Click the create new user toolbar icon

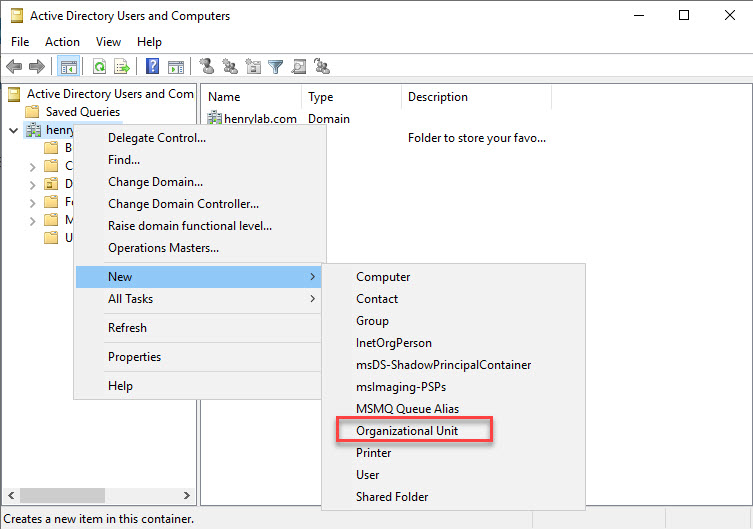coord(207,67)
